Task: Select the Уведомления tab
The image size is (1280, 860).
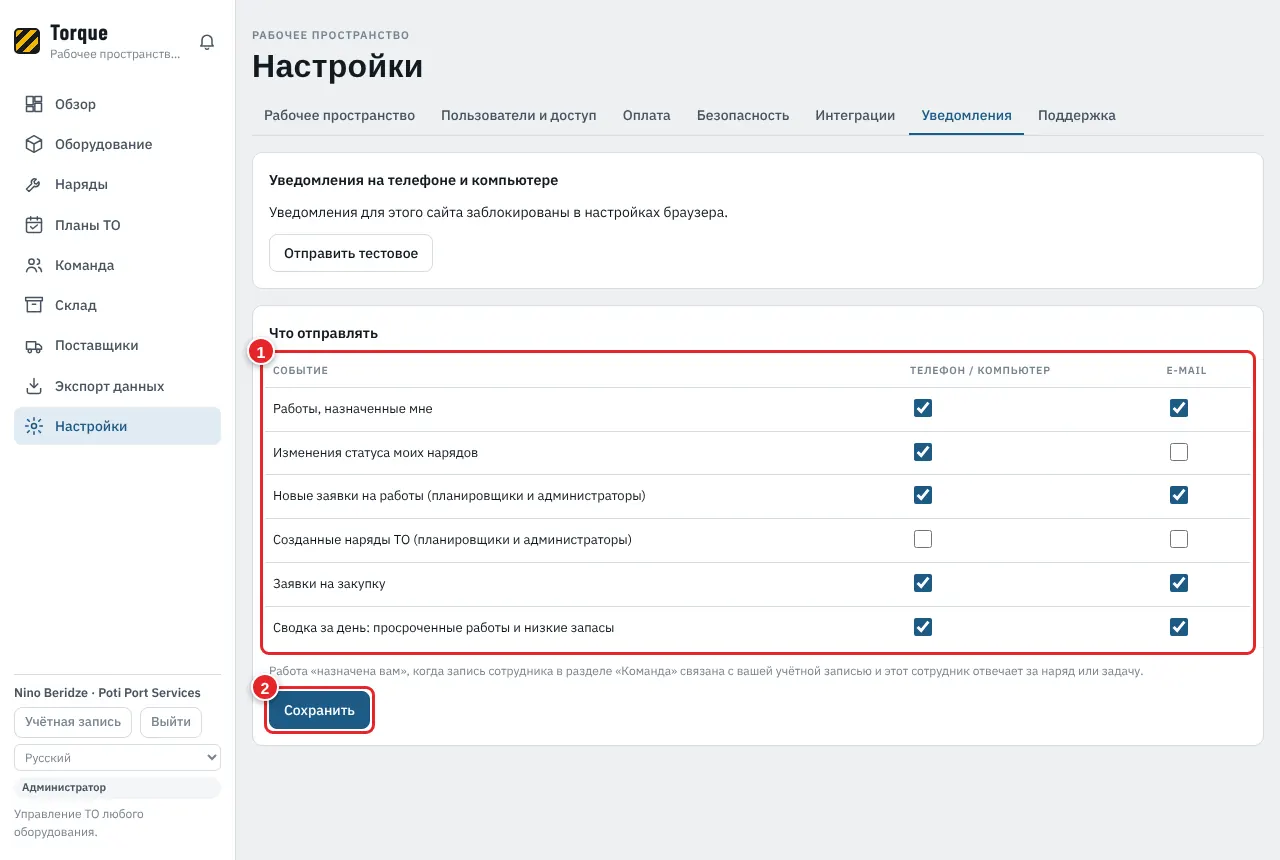Action: 966,115
